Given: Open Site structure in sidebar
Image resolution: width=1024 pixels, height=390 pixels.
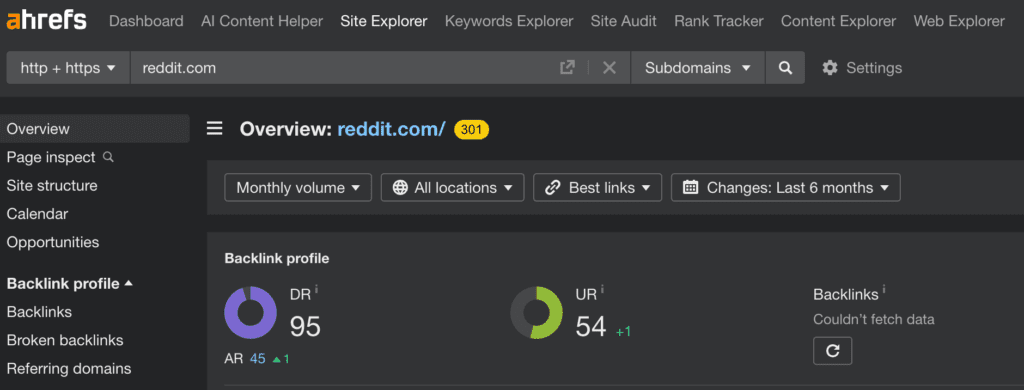Looking at the screenshot, I should pos(52,186).
